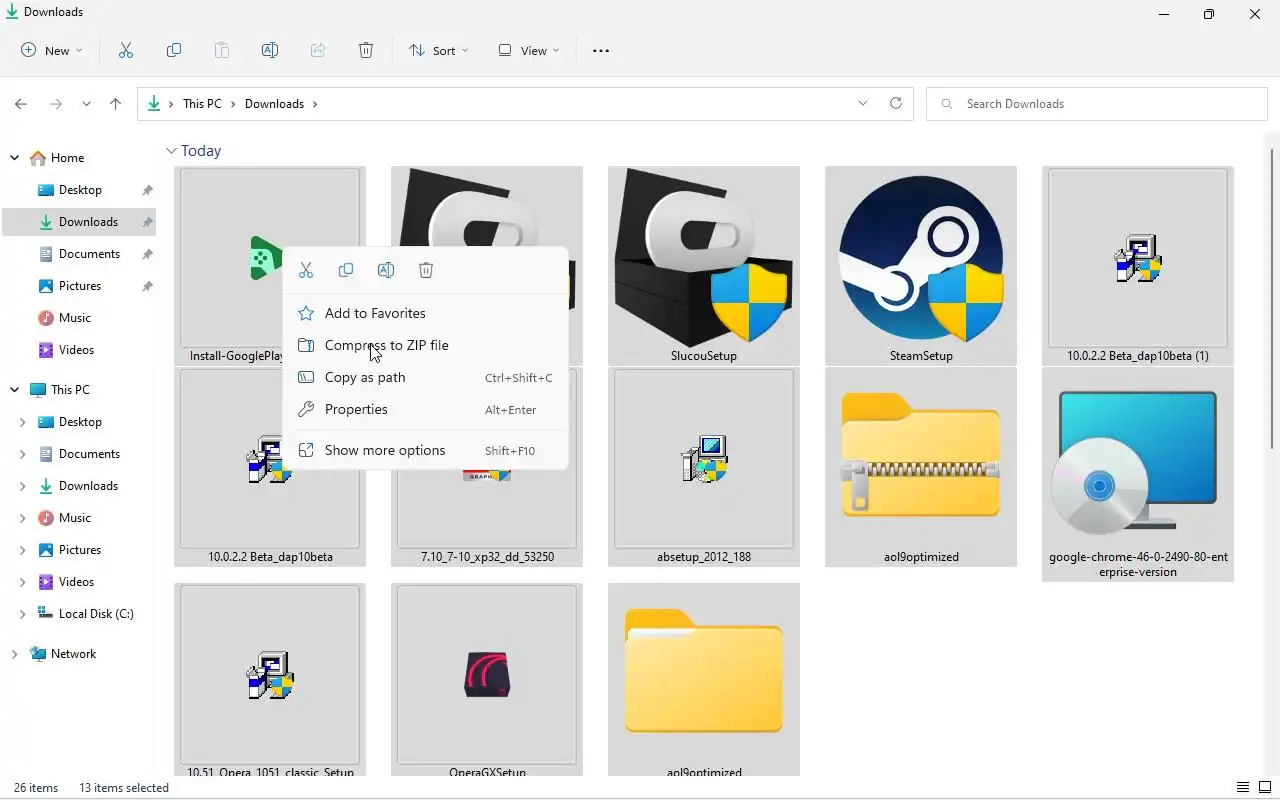Collapse the Home tree node
Viewport: 1280px width, 800px height.
tap(14, 158)
